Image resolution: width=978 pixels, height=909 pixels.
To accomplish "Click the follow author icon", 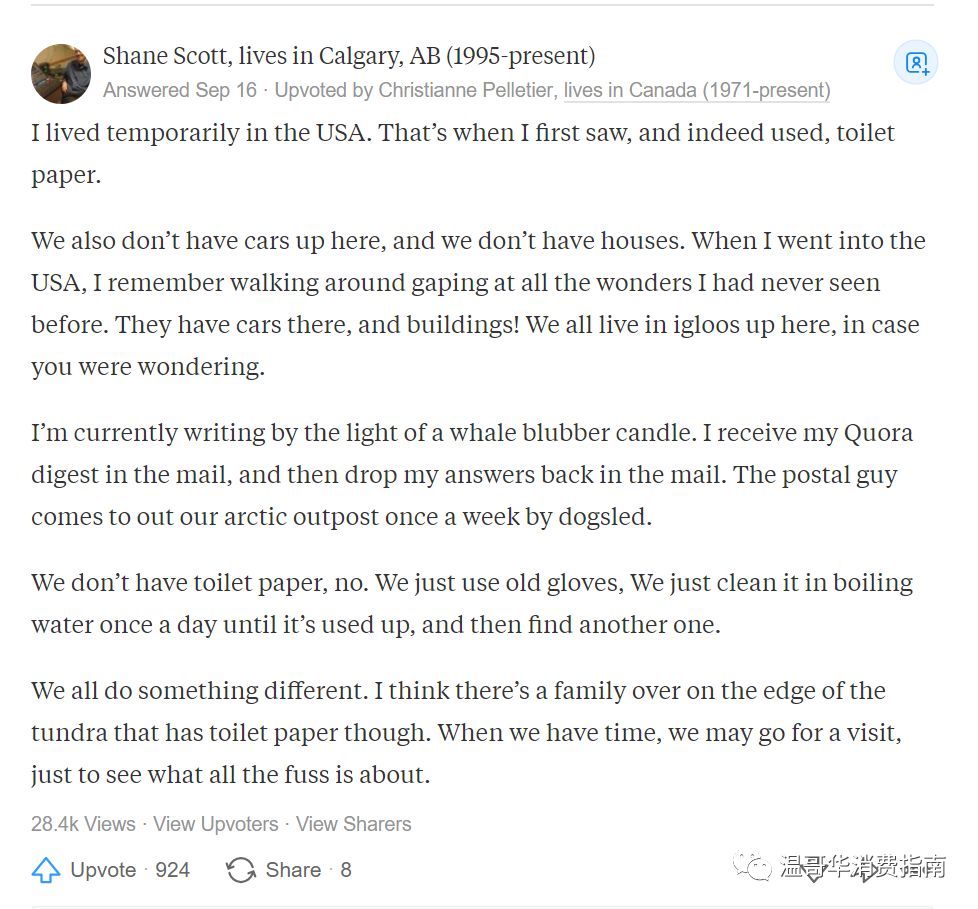I will [916, 62].
